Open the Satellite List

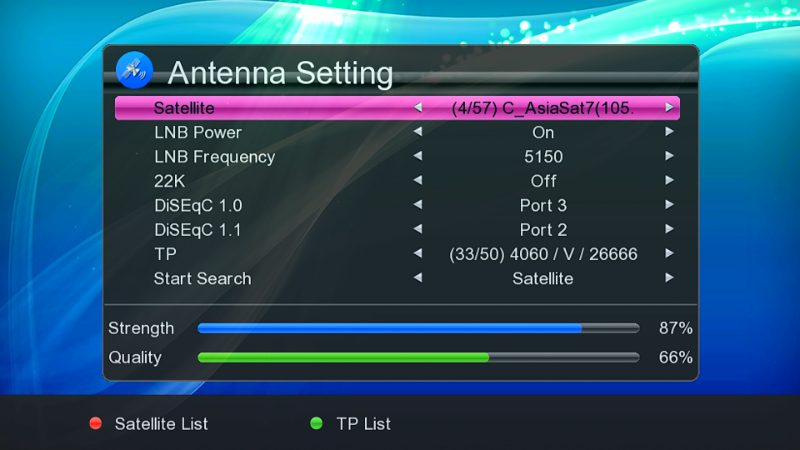point(161,424)
